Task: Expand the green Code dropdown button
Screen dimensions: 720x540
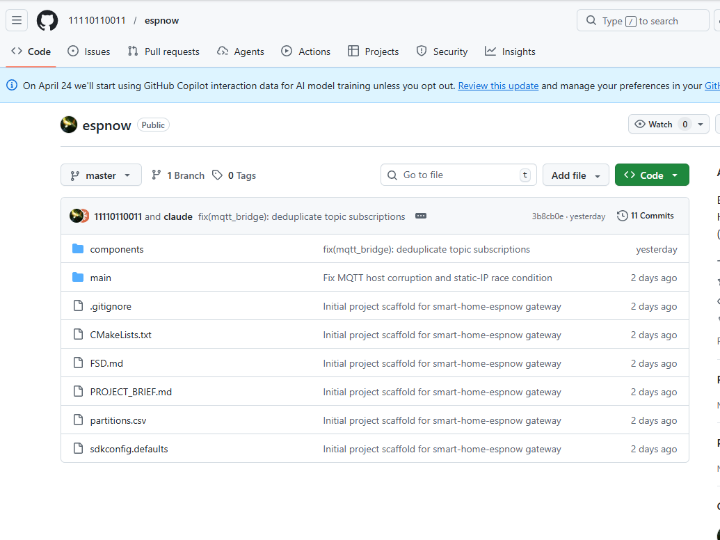Action: (651, 175)
